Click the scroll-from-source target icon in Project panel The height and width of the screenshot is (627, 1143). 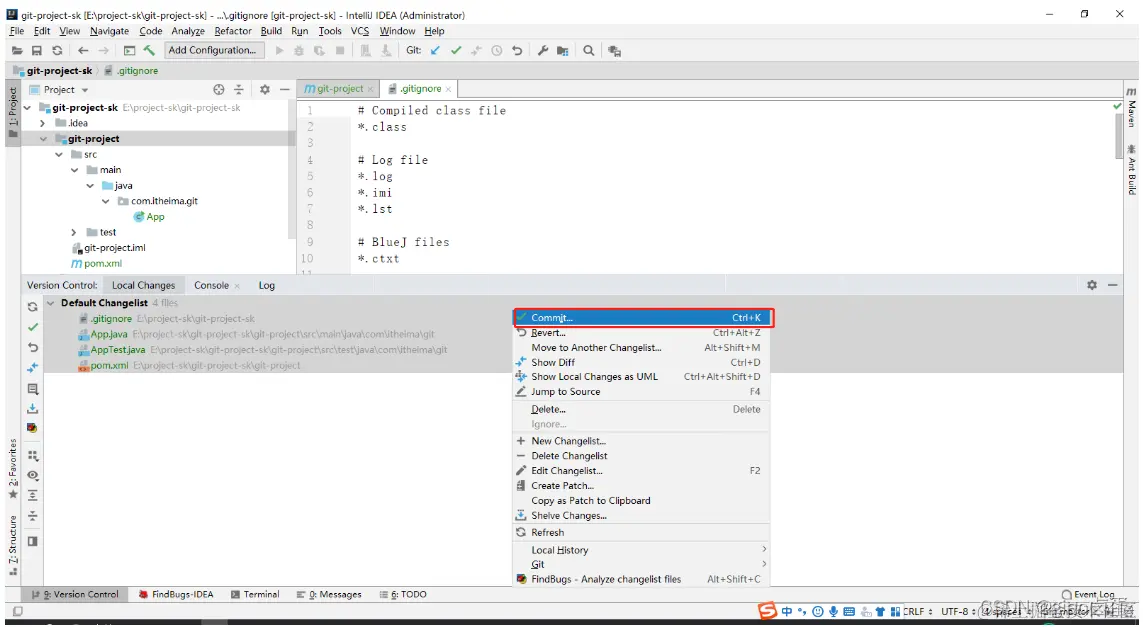point(219,90)
